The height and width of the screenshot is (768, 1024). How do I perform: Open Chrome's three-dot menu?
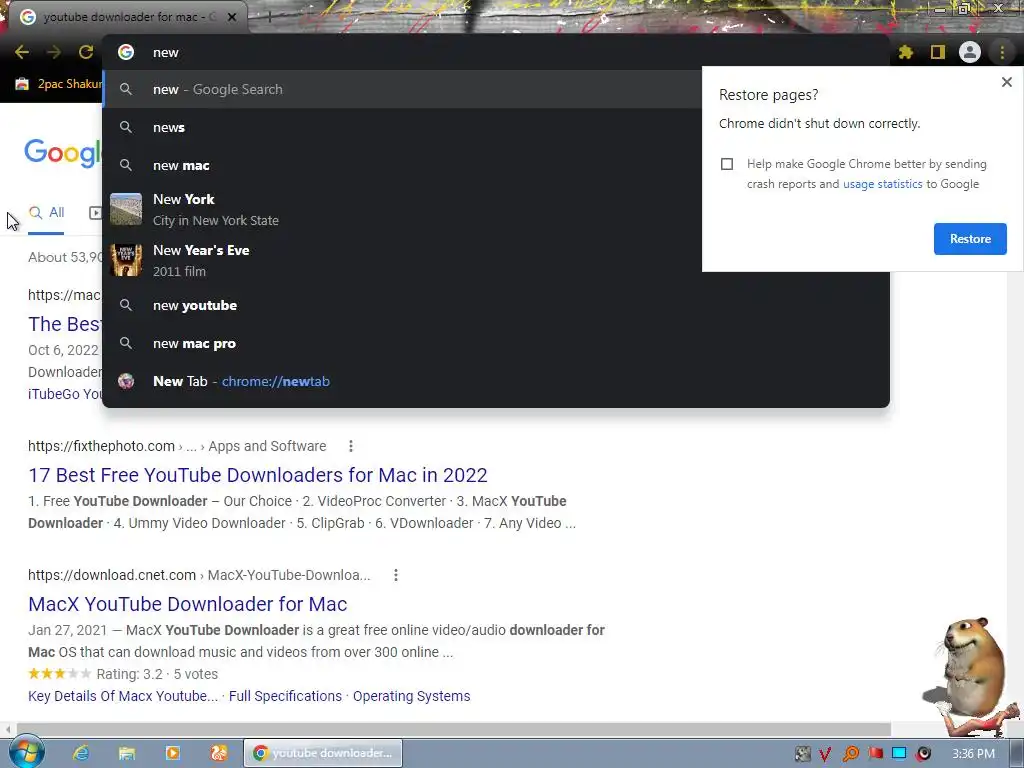(1002, 52)
